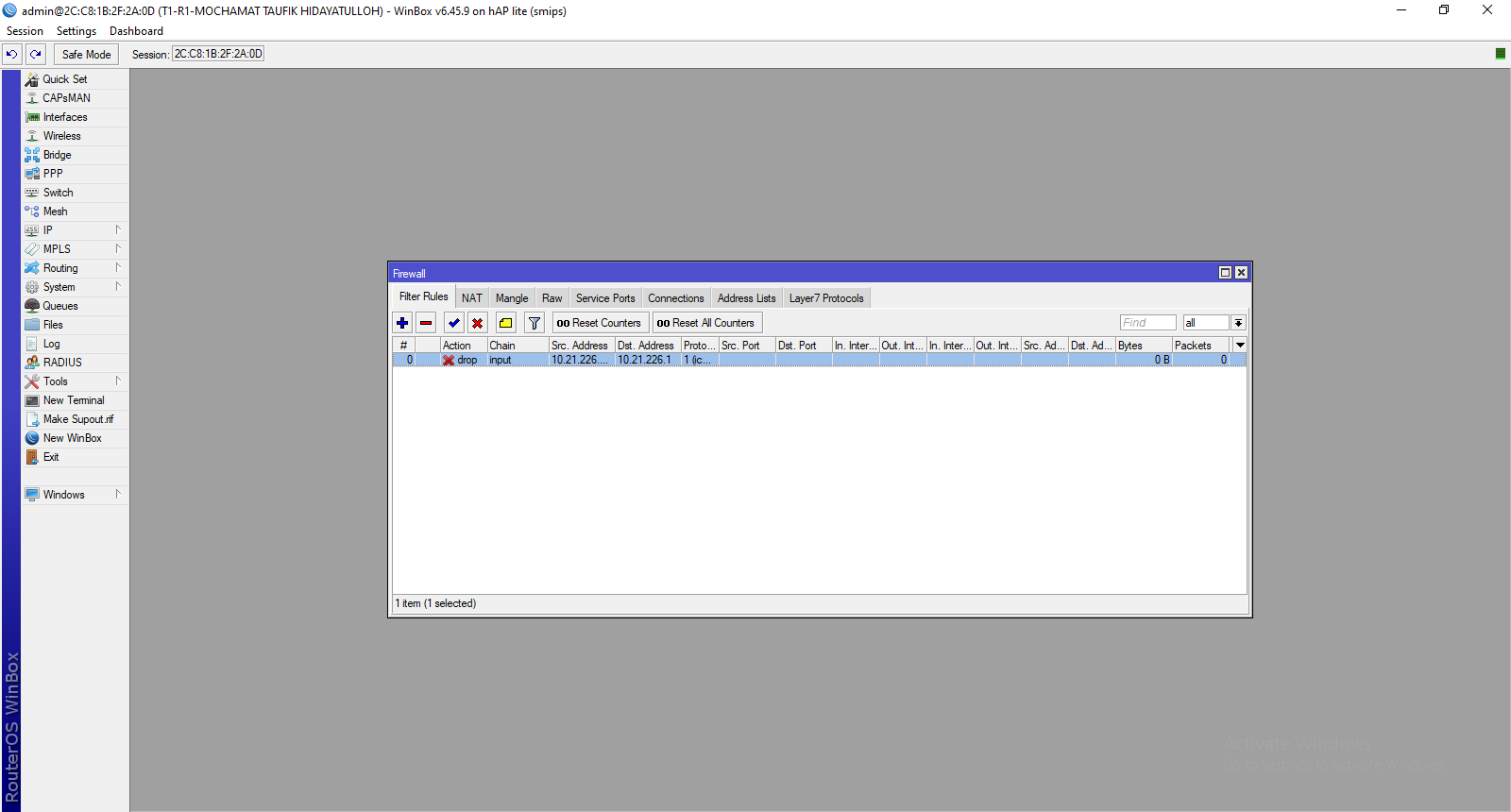Open the Interfaces sidebar item
Screen dimensions: 1511x812
[76, 117]
